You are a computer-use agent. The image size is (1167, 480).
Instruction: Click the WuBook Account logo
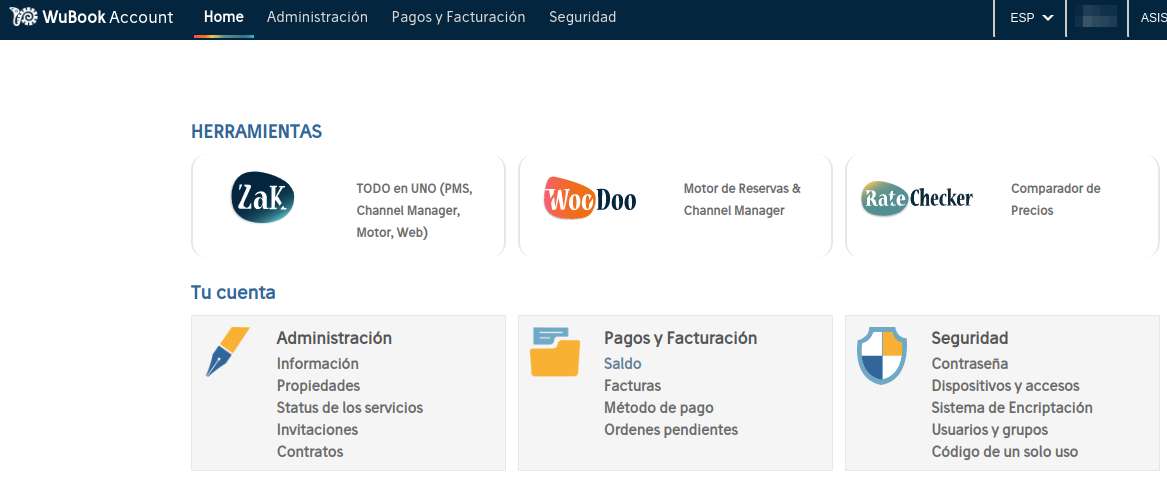tap(92, 17)
